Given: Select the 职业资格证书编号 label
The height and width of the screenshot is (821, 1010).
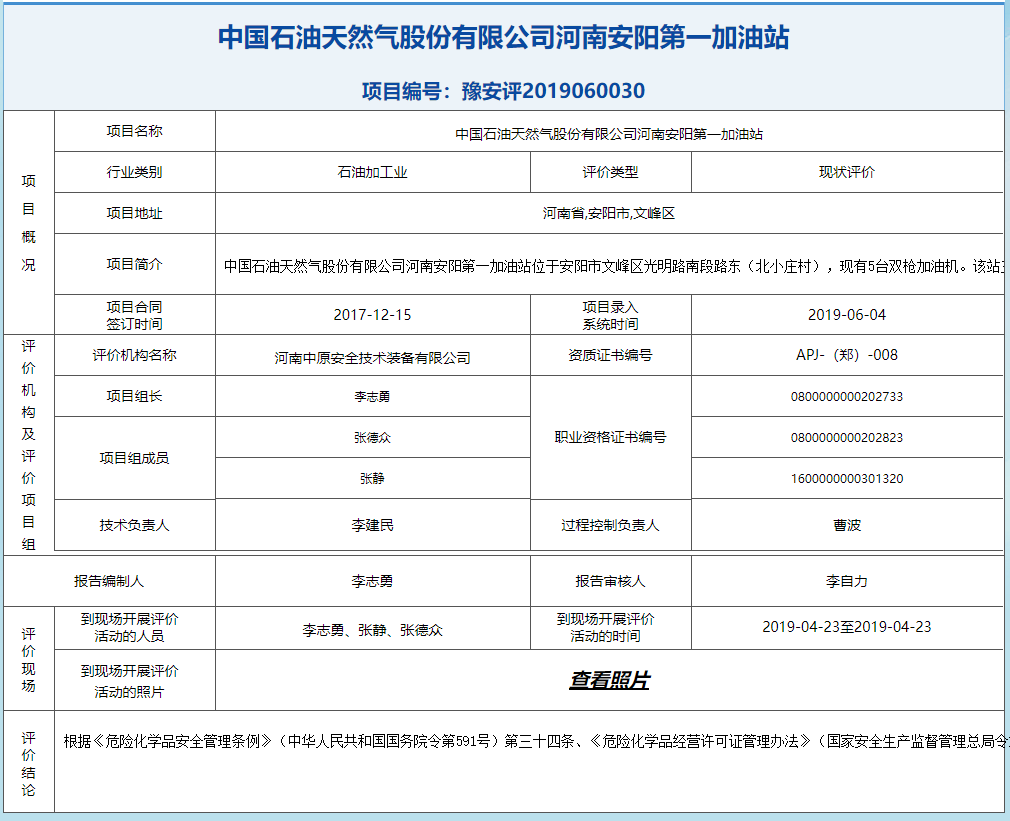Looking at the screenshot, I should click(611, 437).
